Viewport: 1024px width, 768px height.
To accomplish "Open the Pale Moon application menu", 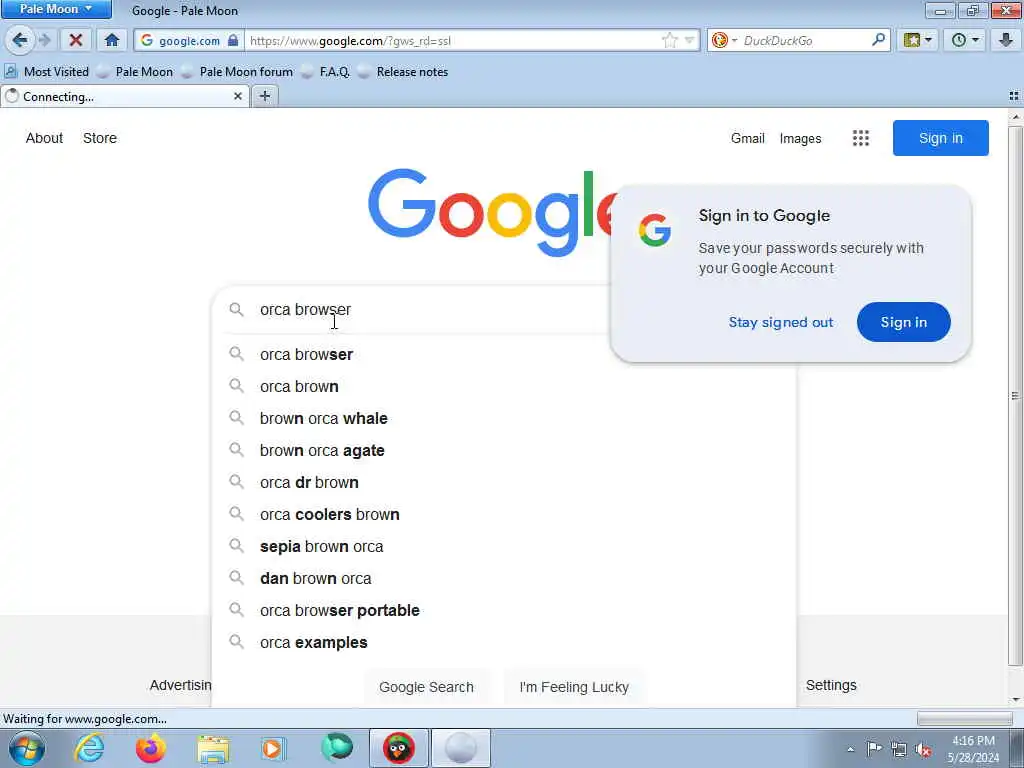I will (56, 9).
